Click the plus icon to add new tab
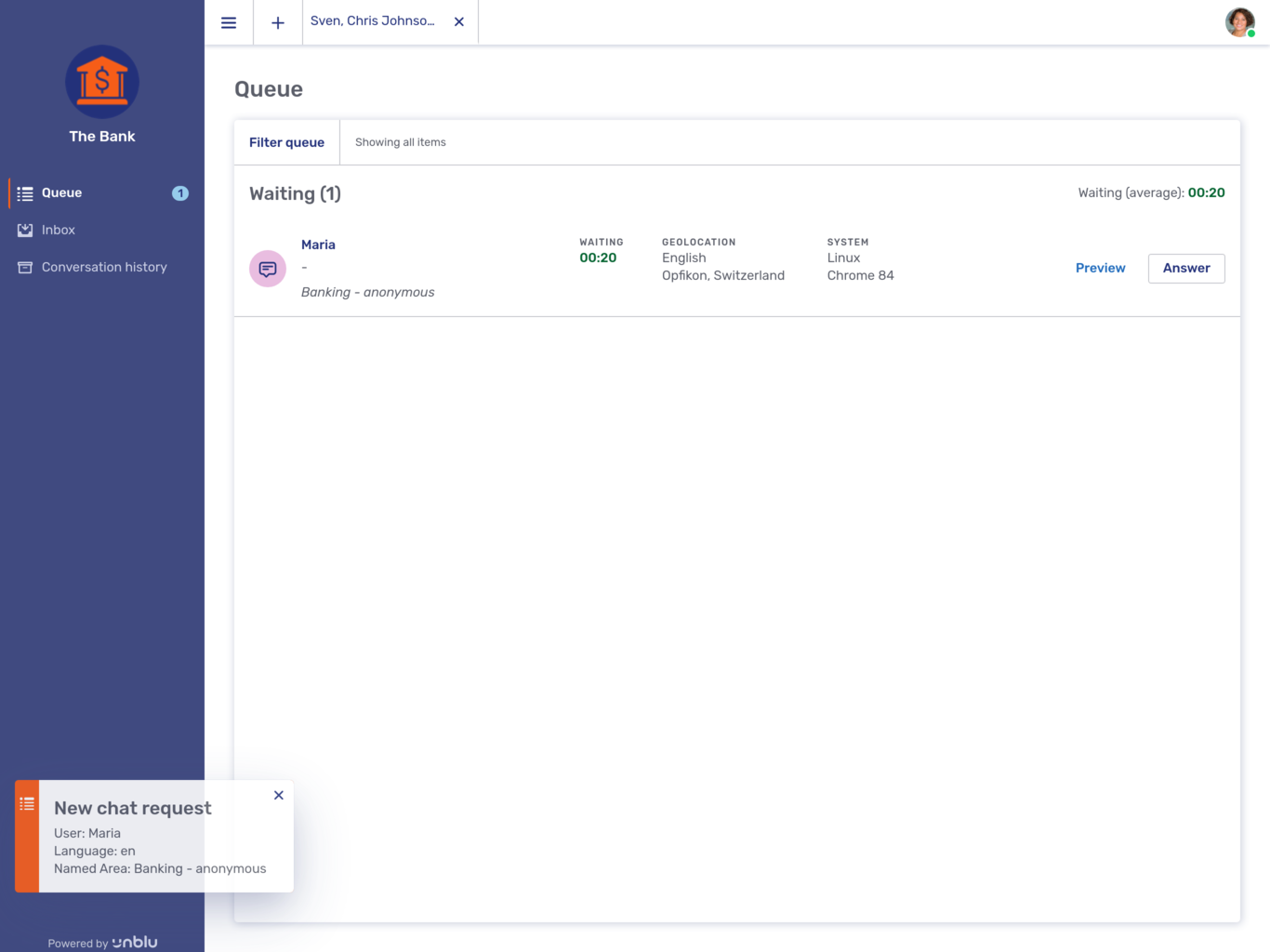The image size is (1270, 952). (278, 22)
